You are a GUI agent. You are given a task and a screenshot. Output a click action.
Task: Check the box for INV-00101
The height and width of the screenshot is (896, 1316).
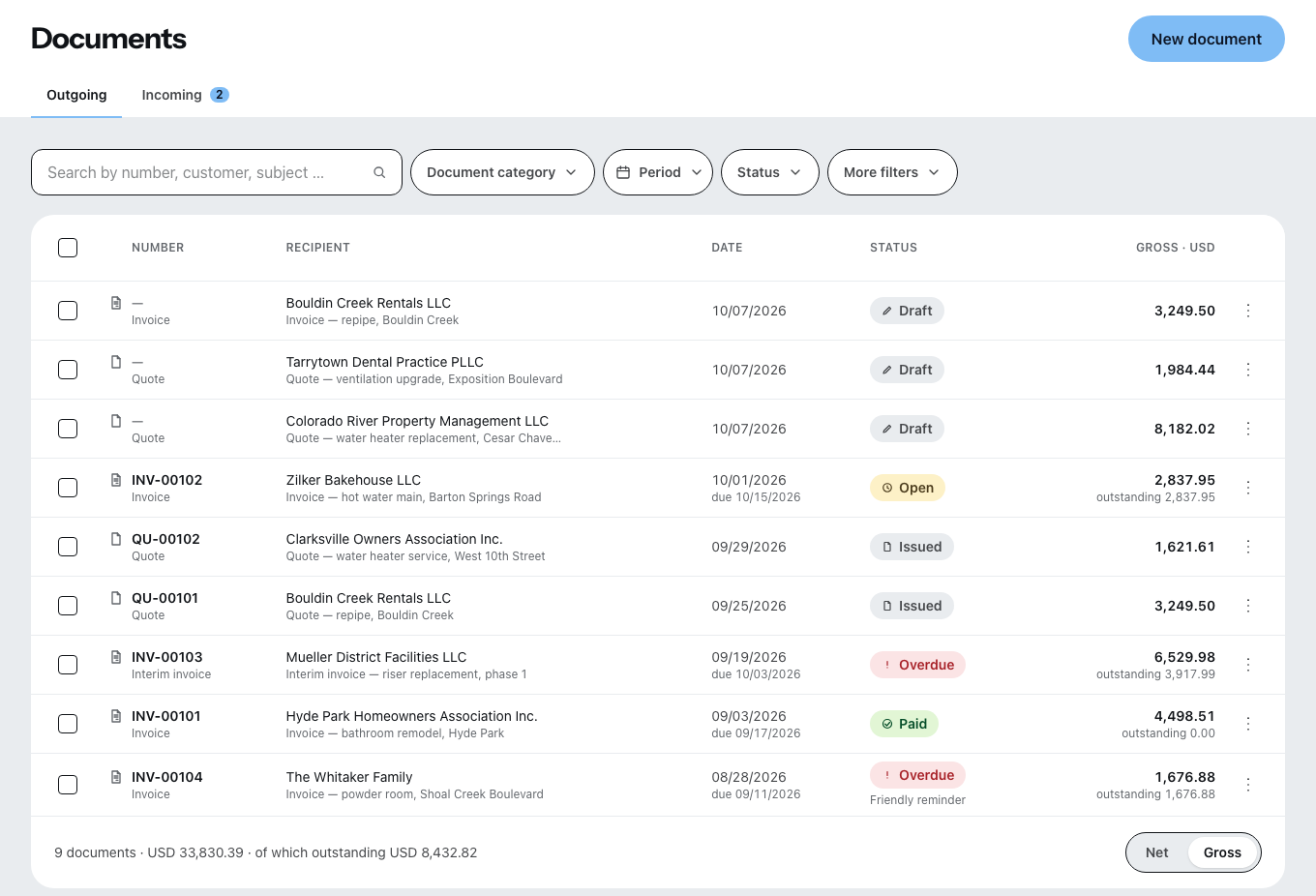point(68,724)
